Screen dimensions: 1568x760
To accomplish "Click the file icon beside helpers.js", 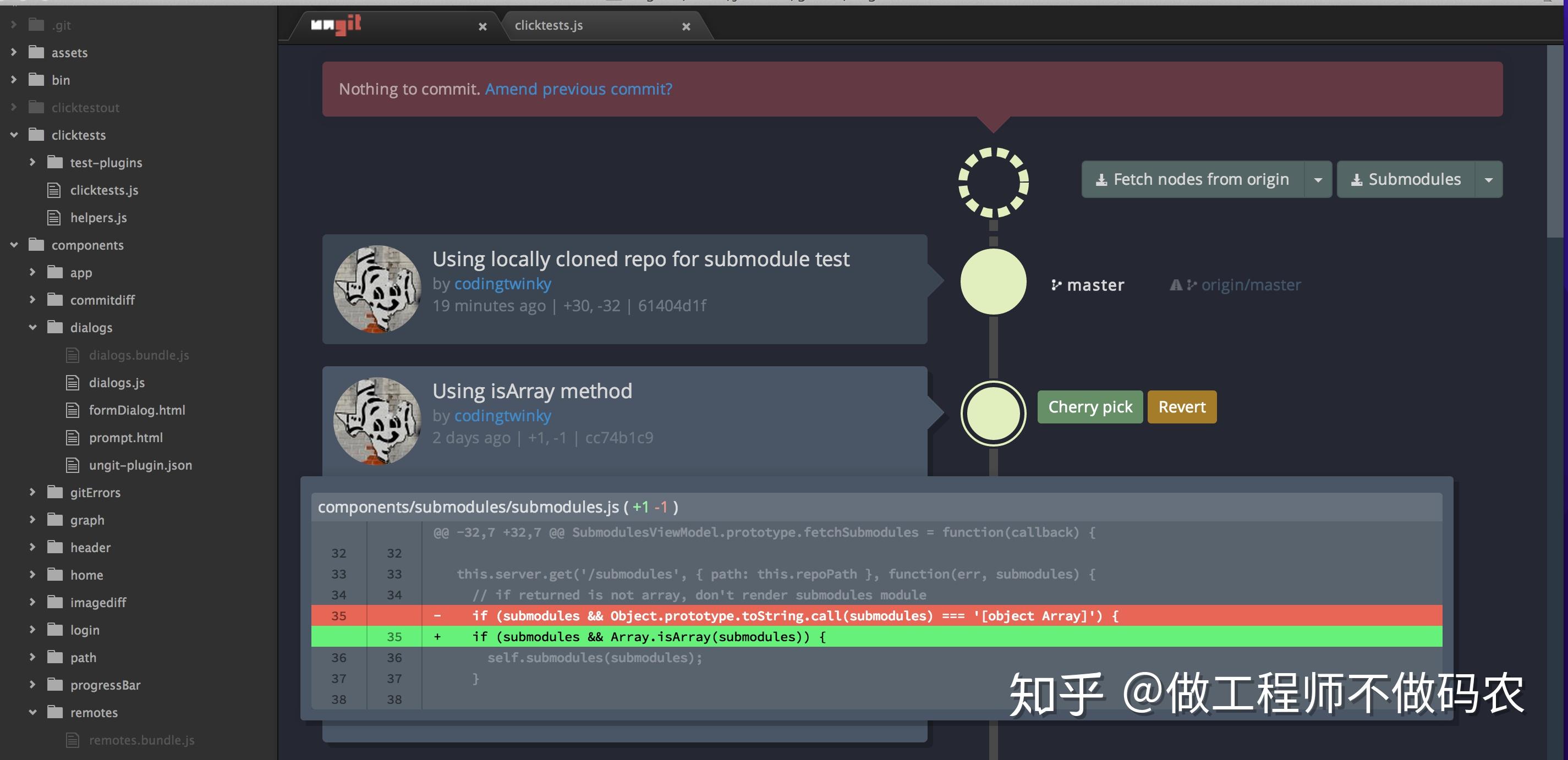I will (54, 217).
